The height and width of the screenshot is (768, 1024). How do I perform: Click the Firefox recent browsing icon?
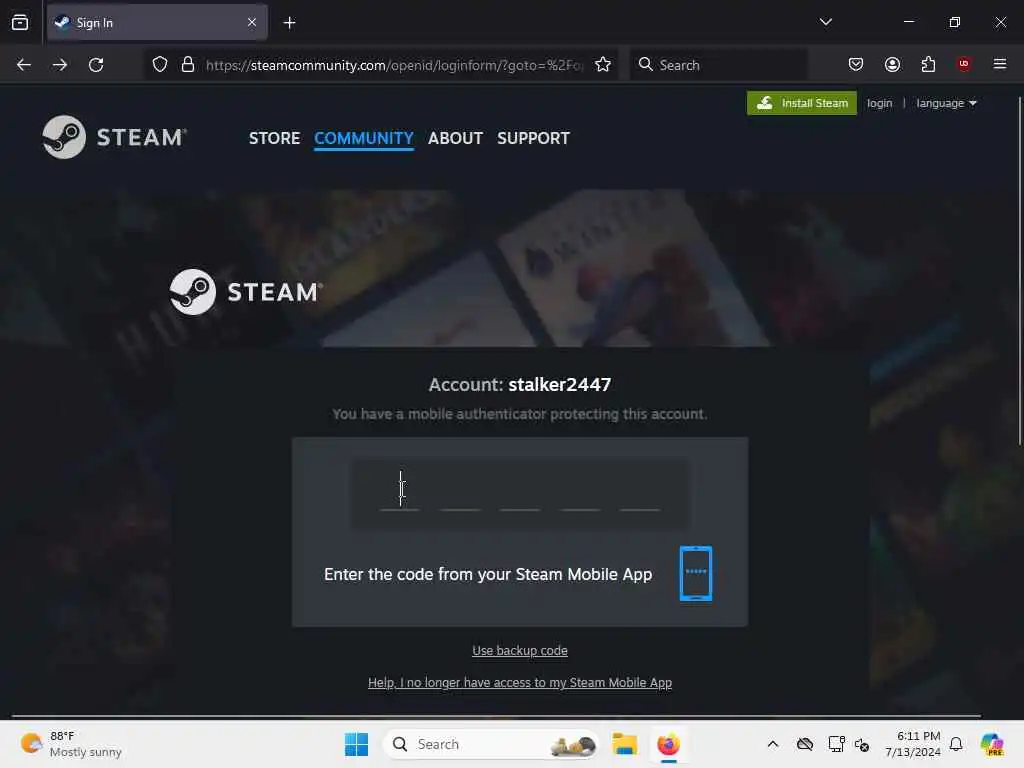(20, 23)
